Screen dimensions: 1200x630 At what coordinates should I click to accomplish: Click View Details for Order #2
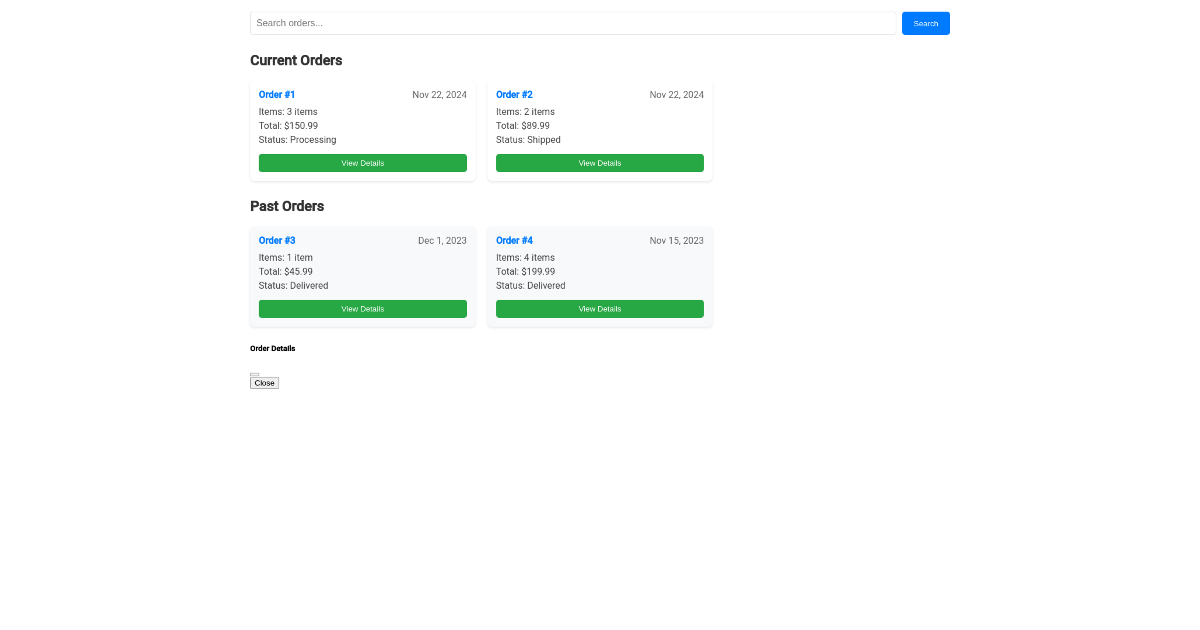click(600, 163)
